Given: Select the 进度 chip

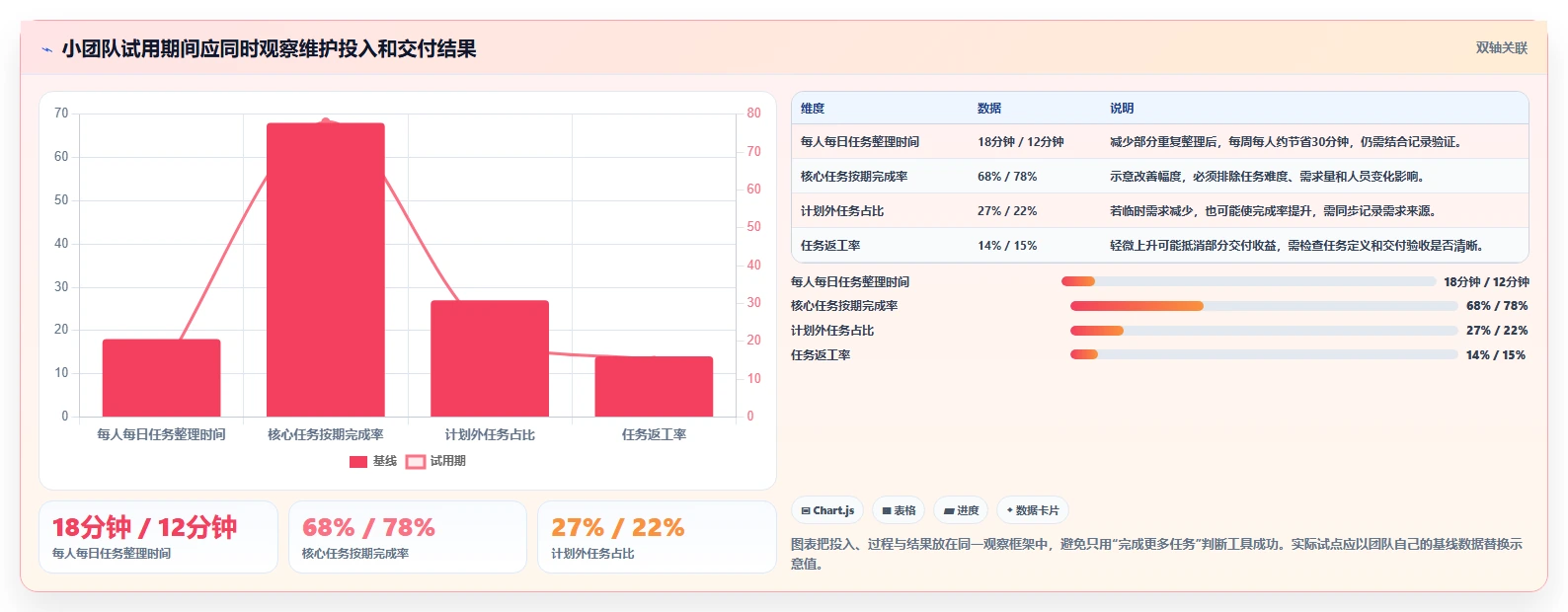Looking at the screenshot, I should 961,510.
